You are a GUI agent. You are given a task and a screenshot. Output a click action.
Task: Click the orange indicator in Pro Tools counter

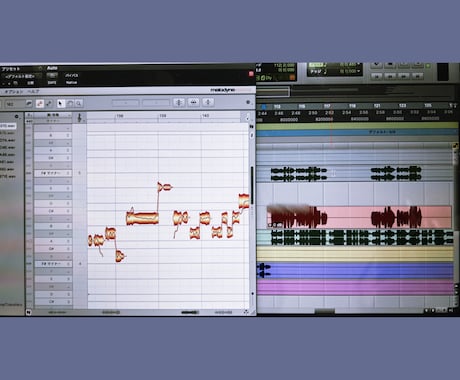pos(292,78)
